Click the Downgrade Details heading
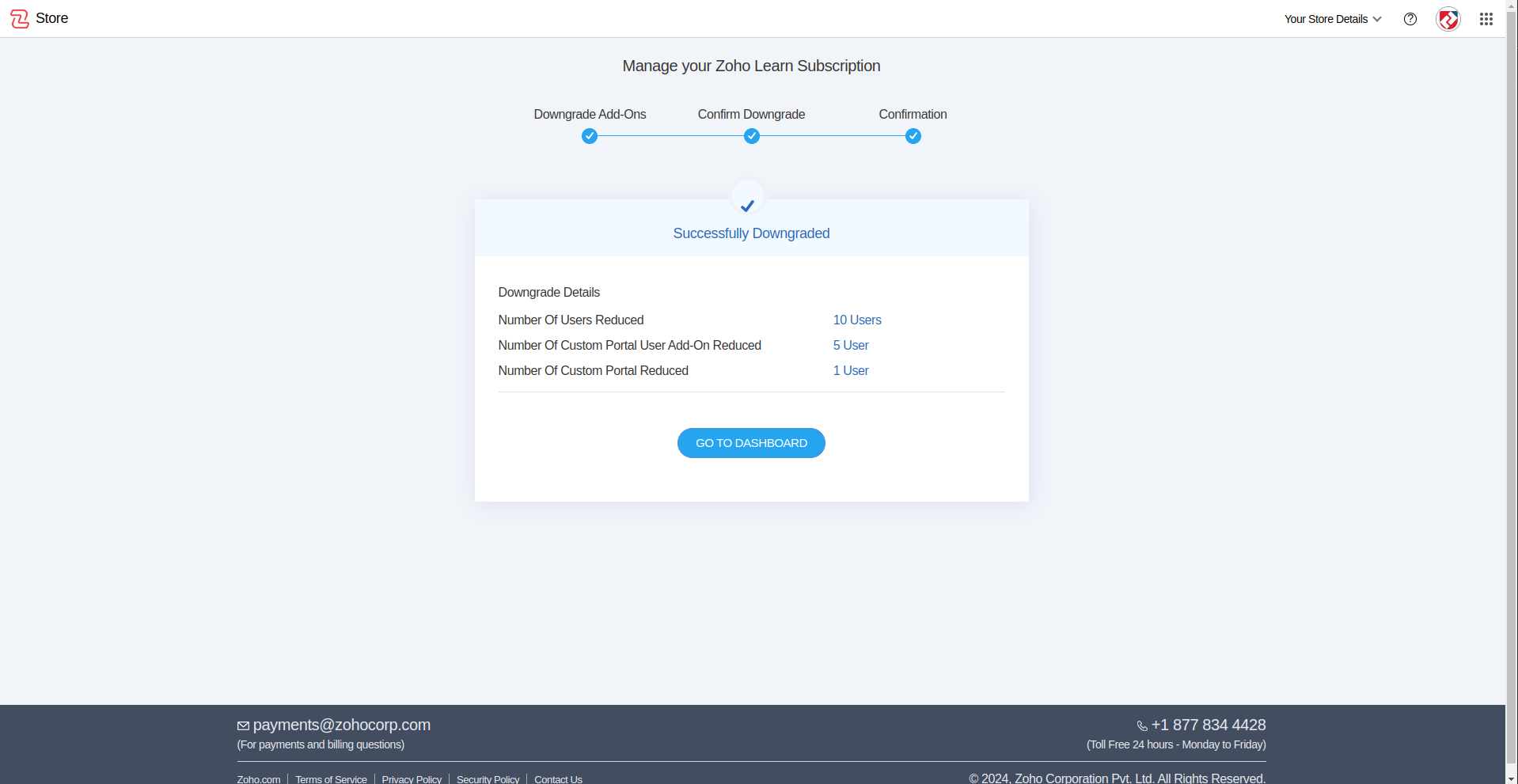The height and width of the screenshot is (784, 1518). click(x=548, y=292)
